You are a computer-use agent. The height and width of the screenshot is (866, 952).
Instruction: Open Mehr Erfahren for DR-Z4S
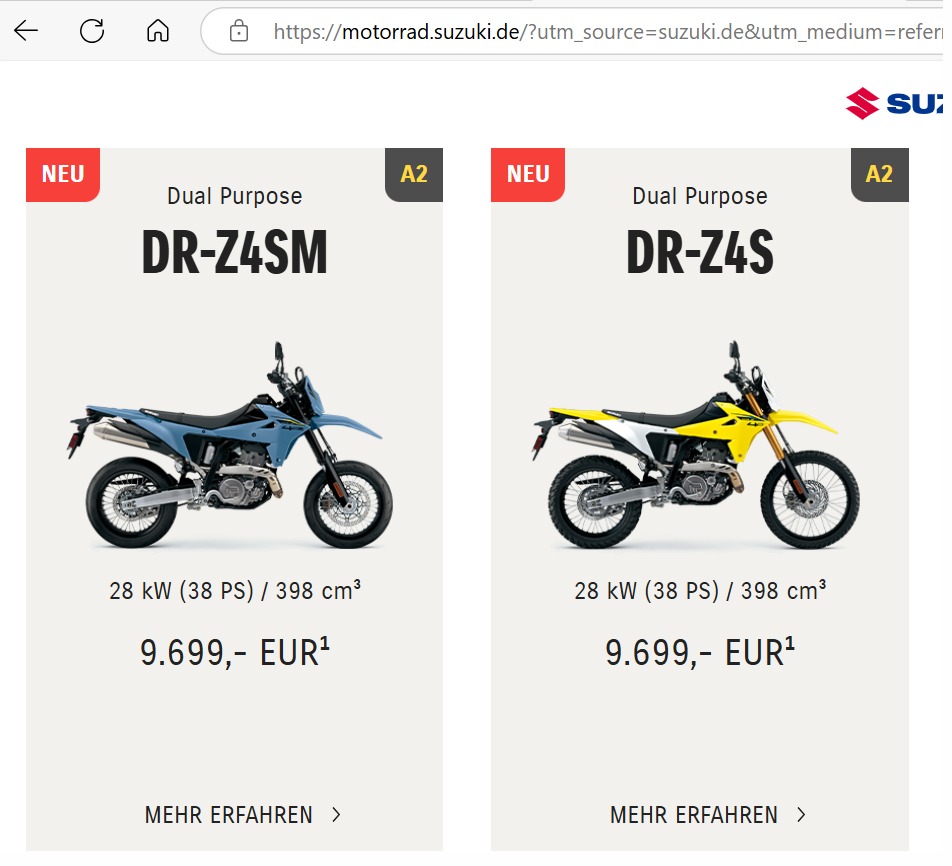pos(694,815)
